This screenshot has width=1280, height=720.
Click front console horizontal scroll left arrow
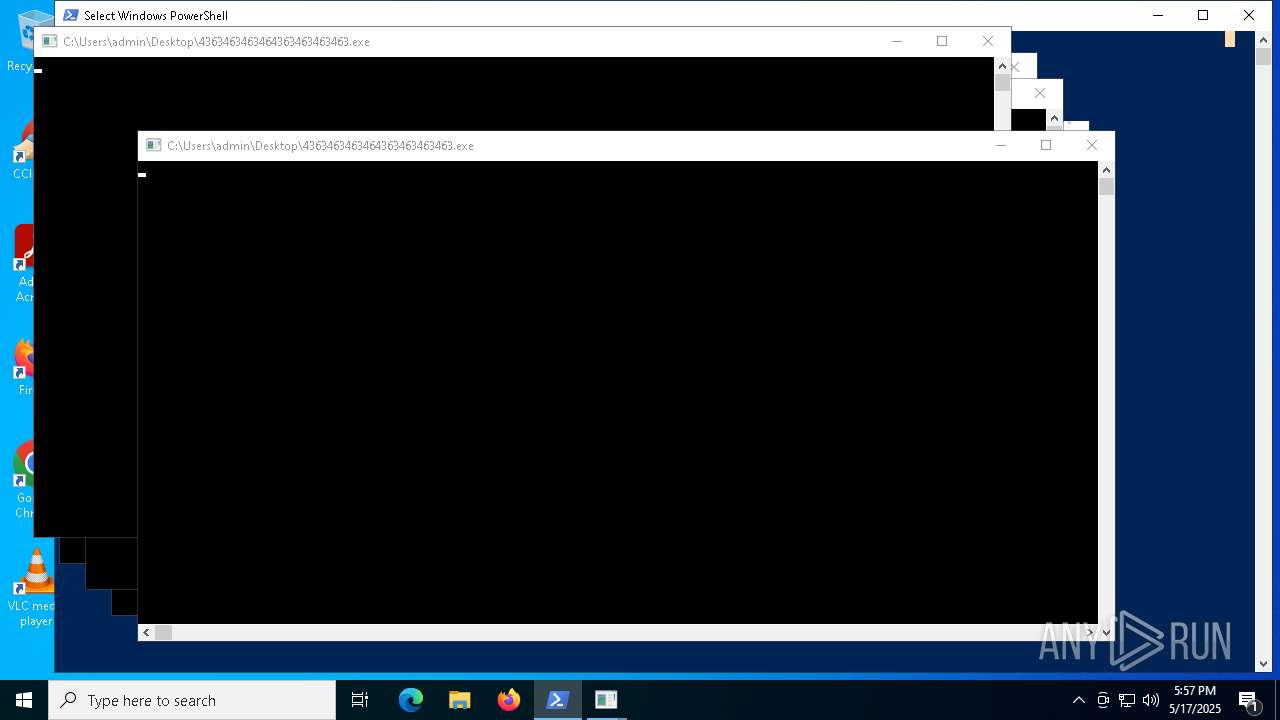pos(146,632)
